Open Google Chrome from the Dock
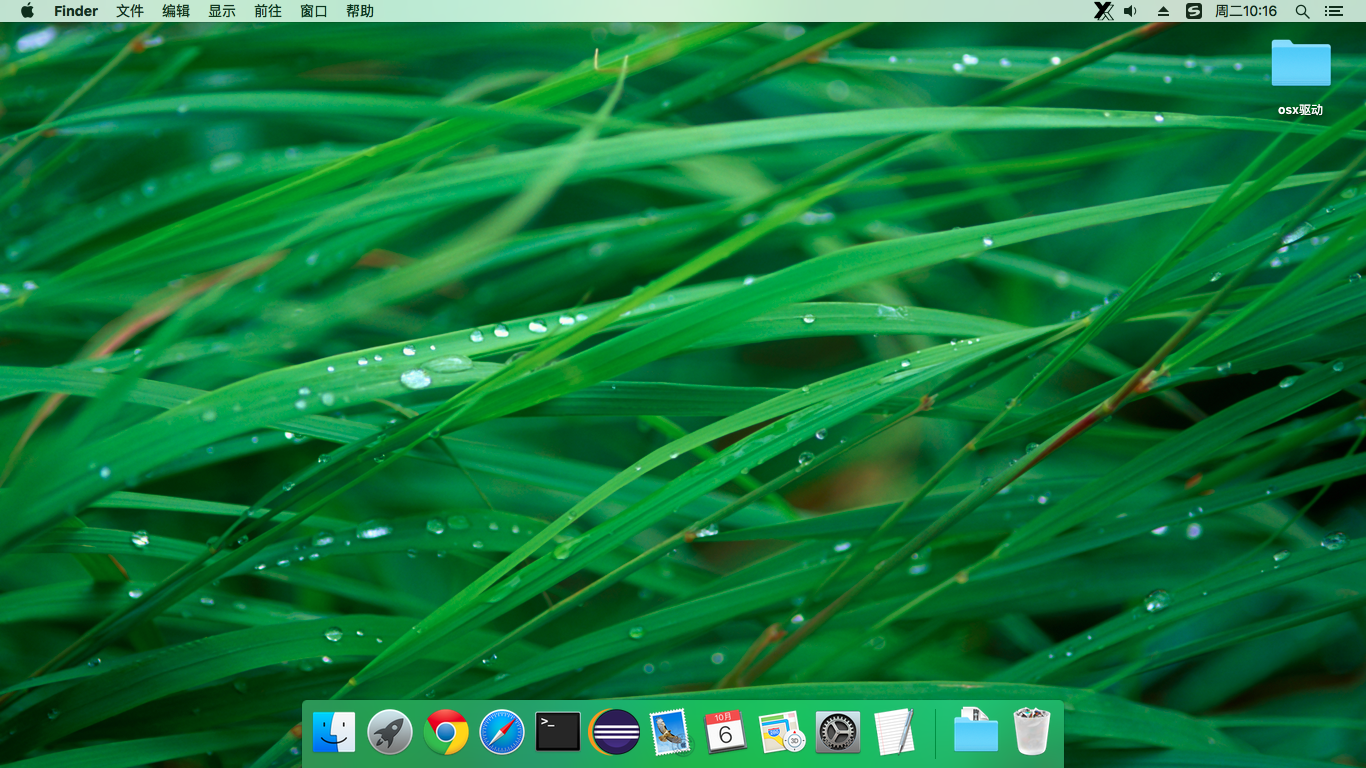This screenshot has height=768, width=1366. click(446, 732)
